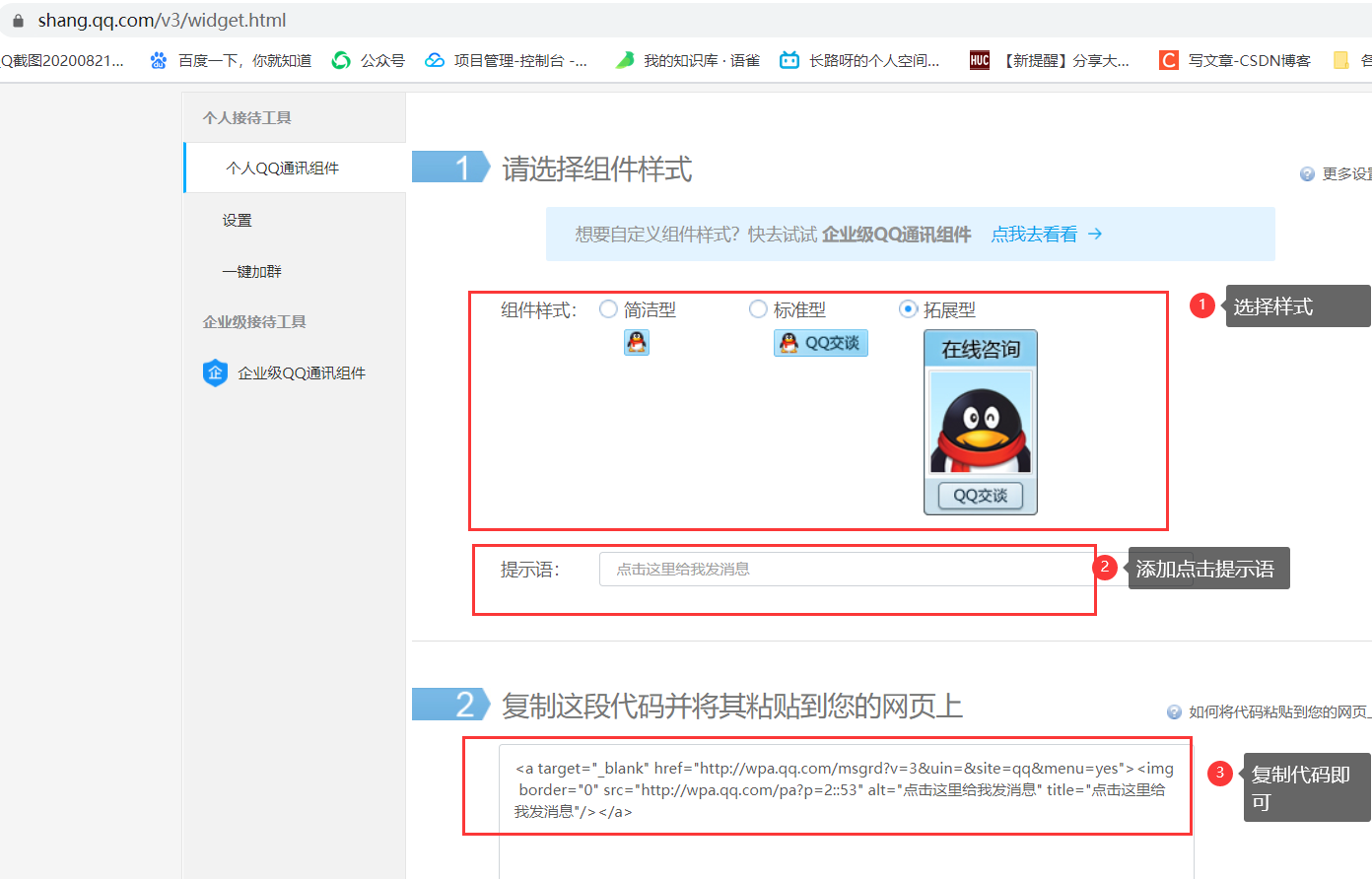This screenshot has width=1372, height=879.
Task: Click the 在线咨询 widget header
Action: click(x=981, y=349)
